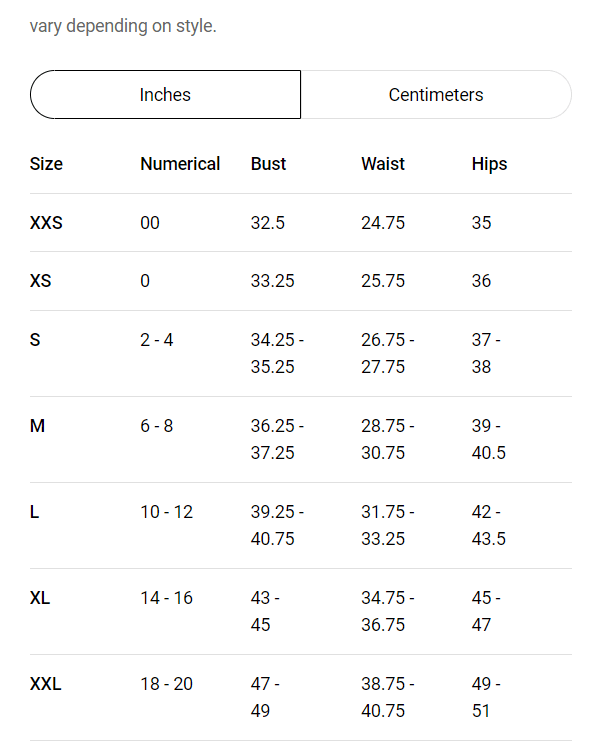601x756 pixels.
Task: Select the L size row label
Action: pos(35,512)
